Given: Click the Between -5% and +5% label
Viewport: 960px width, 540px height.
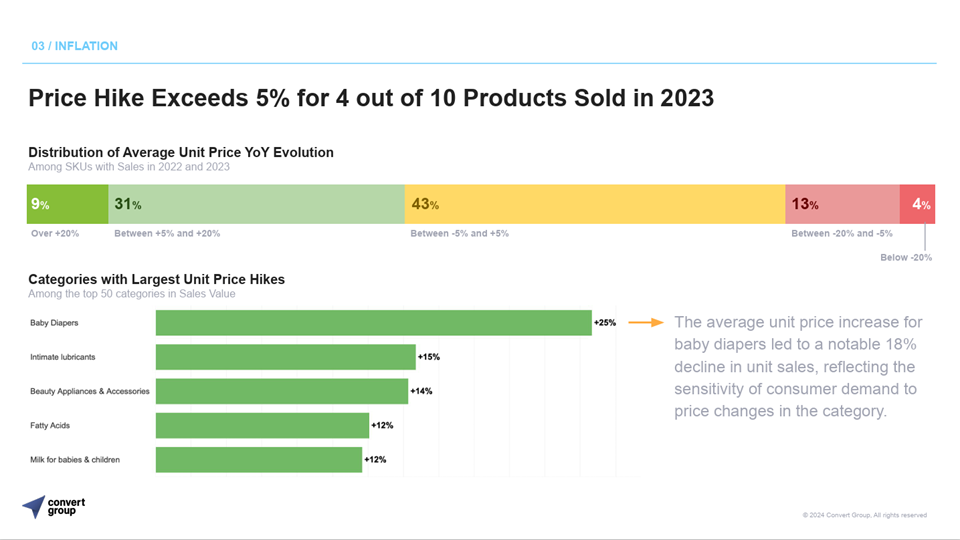Looking at the screenshot, I should click(459, 233).
